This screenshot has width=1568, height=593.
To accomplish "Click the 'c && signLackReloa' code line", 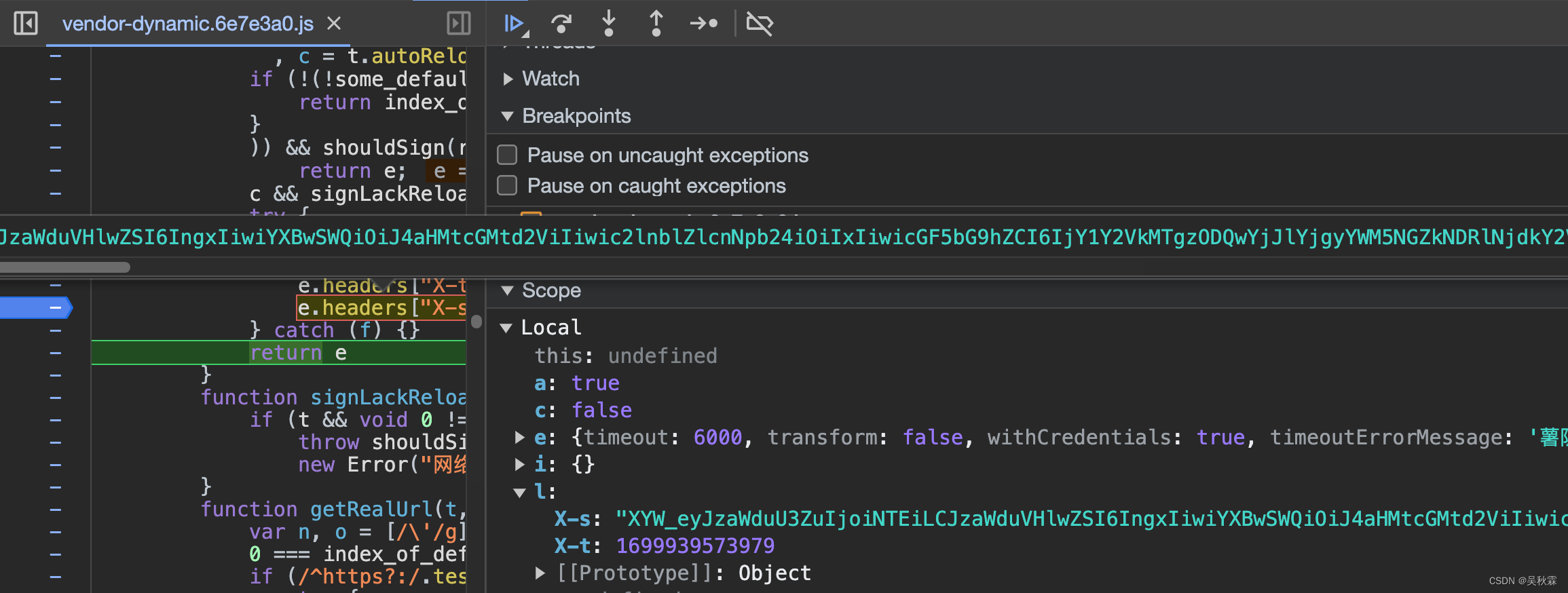I will 358,194.
